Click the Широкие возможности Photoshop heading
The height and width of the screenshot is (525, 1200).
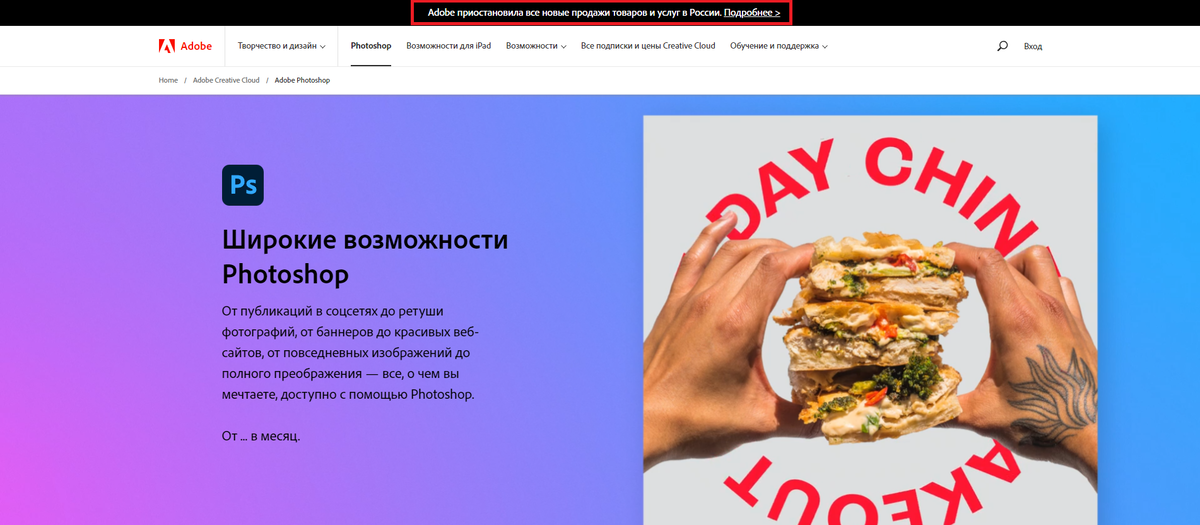pos(365,256)
